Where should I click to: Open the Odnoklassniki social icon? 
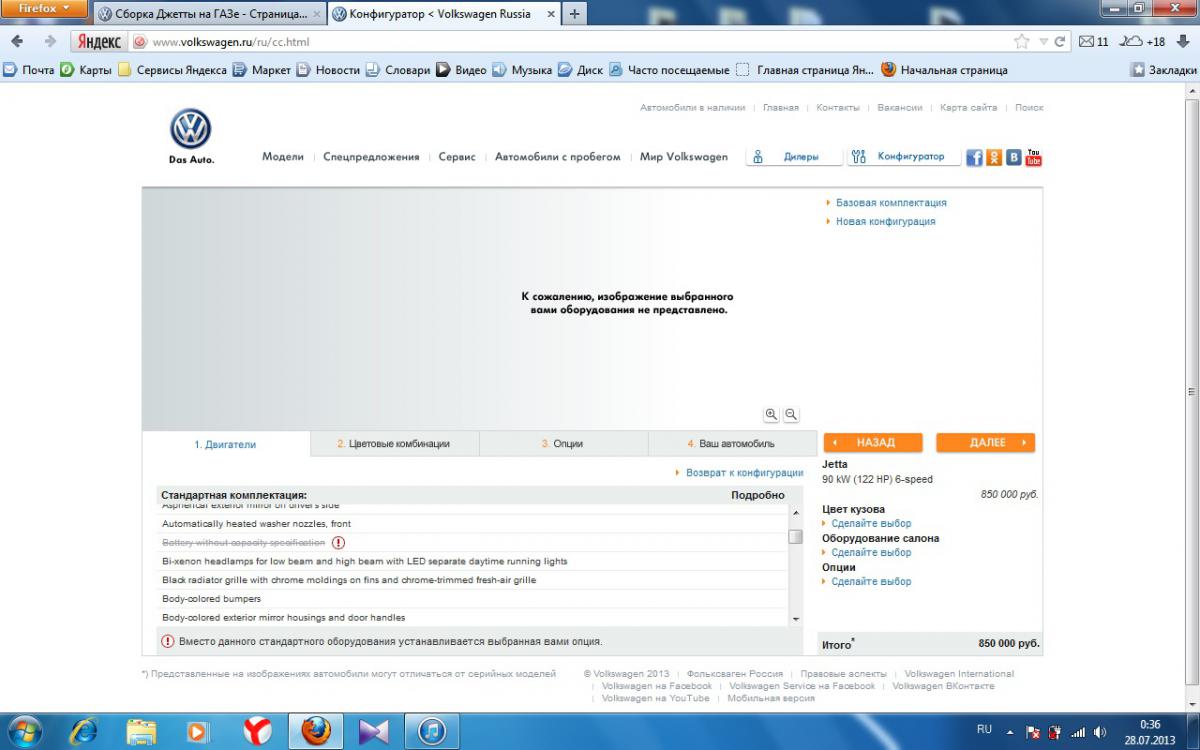pyautogui.click(x=994, y=157)
